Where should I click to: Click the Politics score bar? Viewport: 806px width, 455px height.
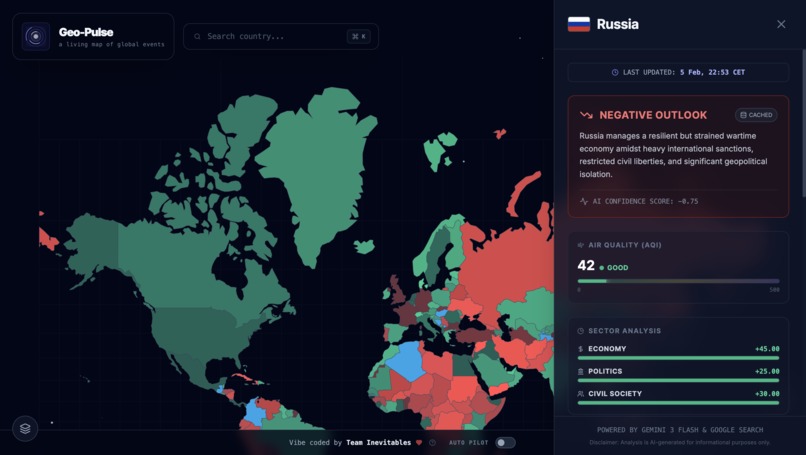[x=679, y=381]
